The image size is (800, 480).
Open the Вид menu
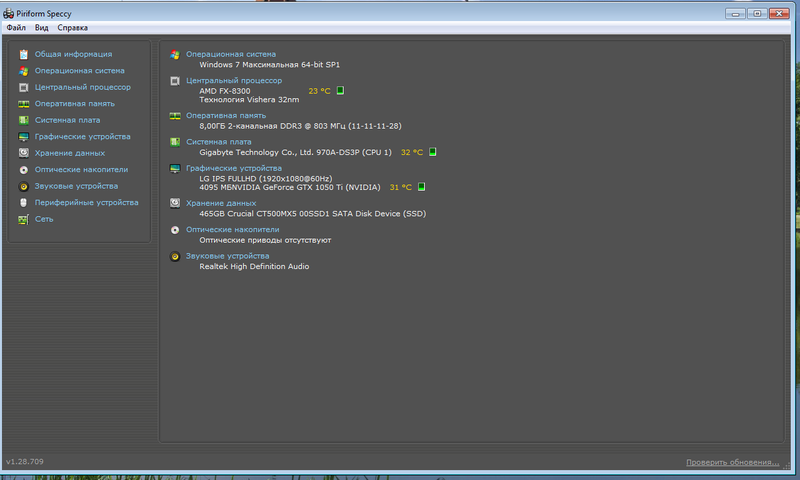[41, 28]
